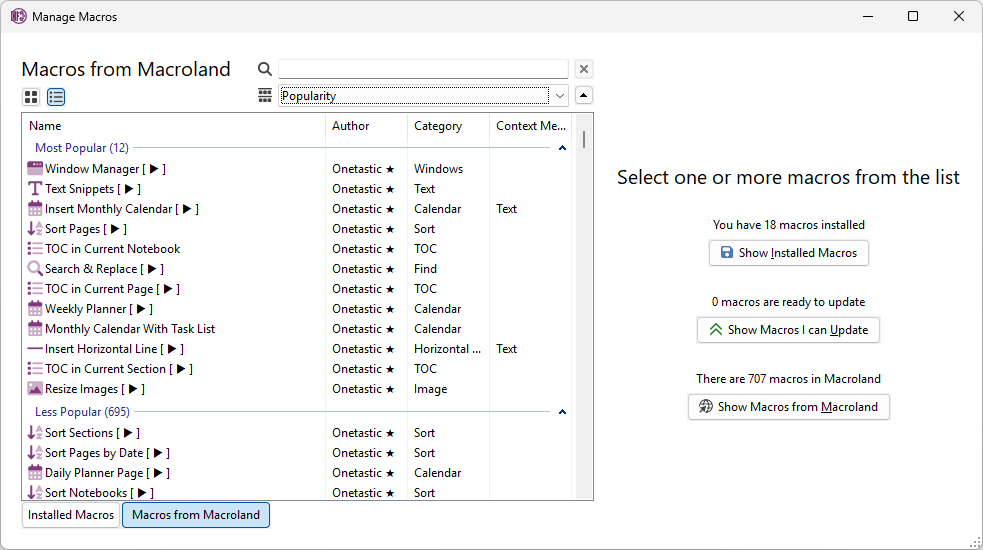Click the Insert Monthly Calendar icon
983x550 pixels.
tap(35, 209)
